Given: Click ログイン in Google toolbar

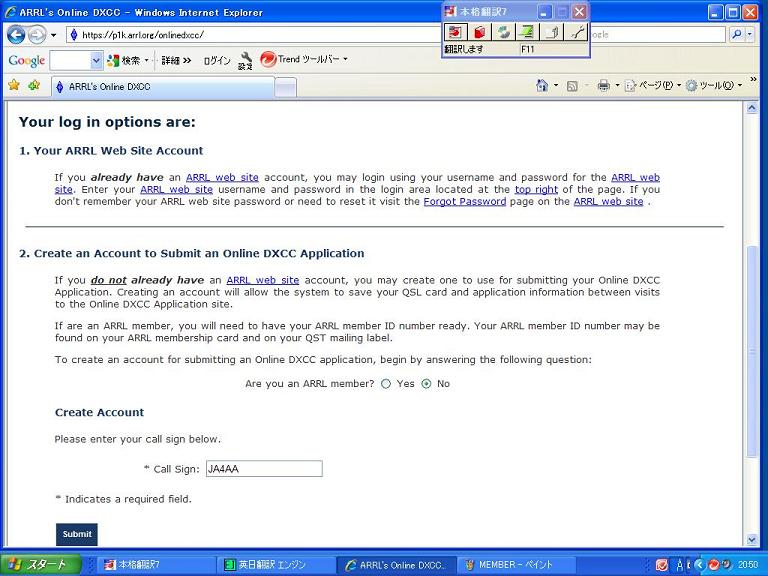Looking at the screenshot, I should tap(216, 60).
